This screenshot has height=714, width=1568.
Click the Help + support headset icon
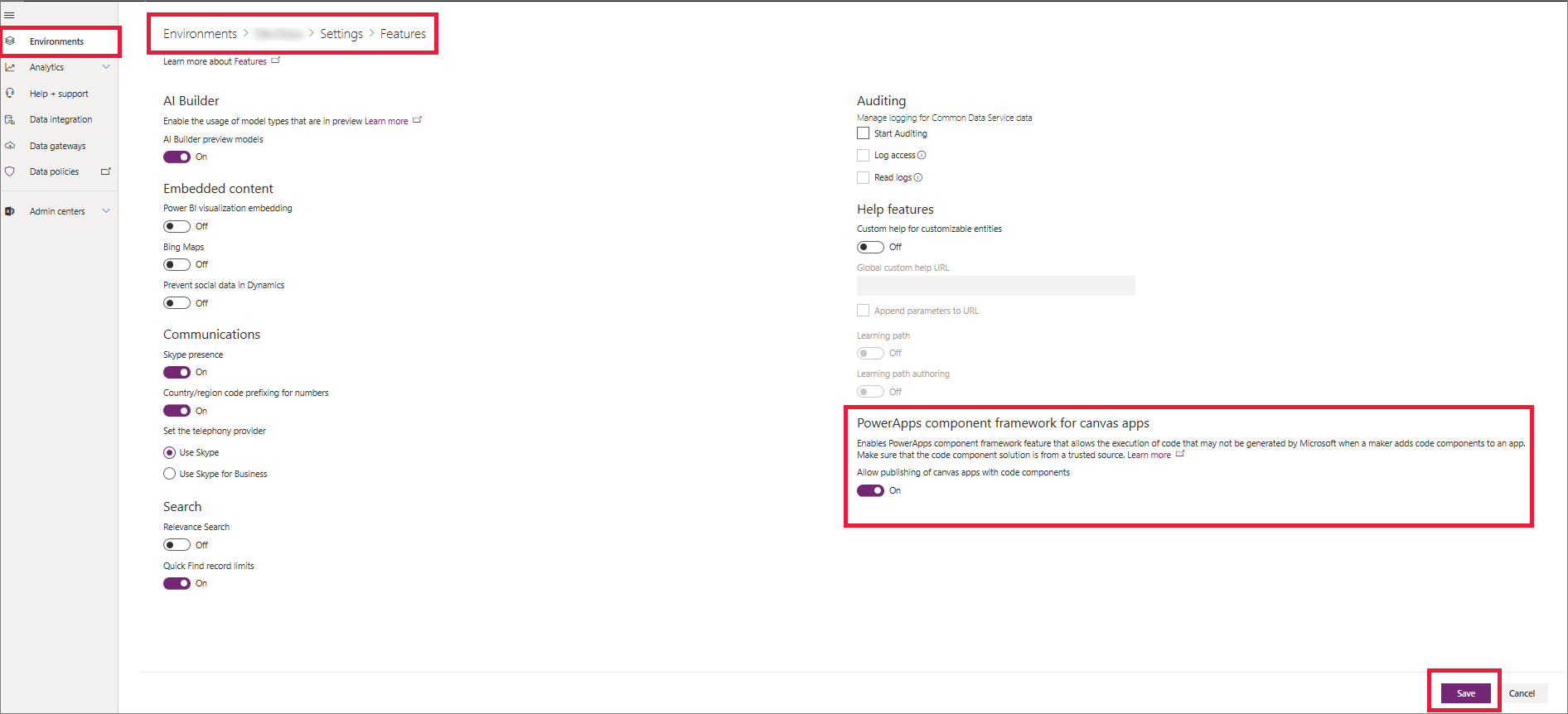click(10, 94)
